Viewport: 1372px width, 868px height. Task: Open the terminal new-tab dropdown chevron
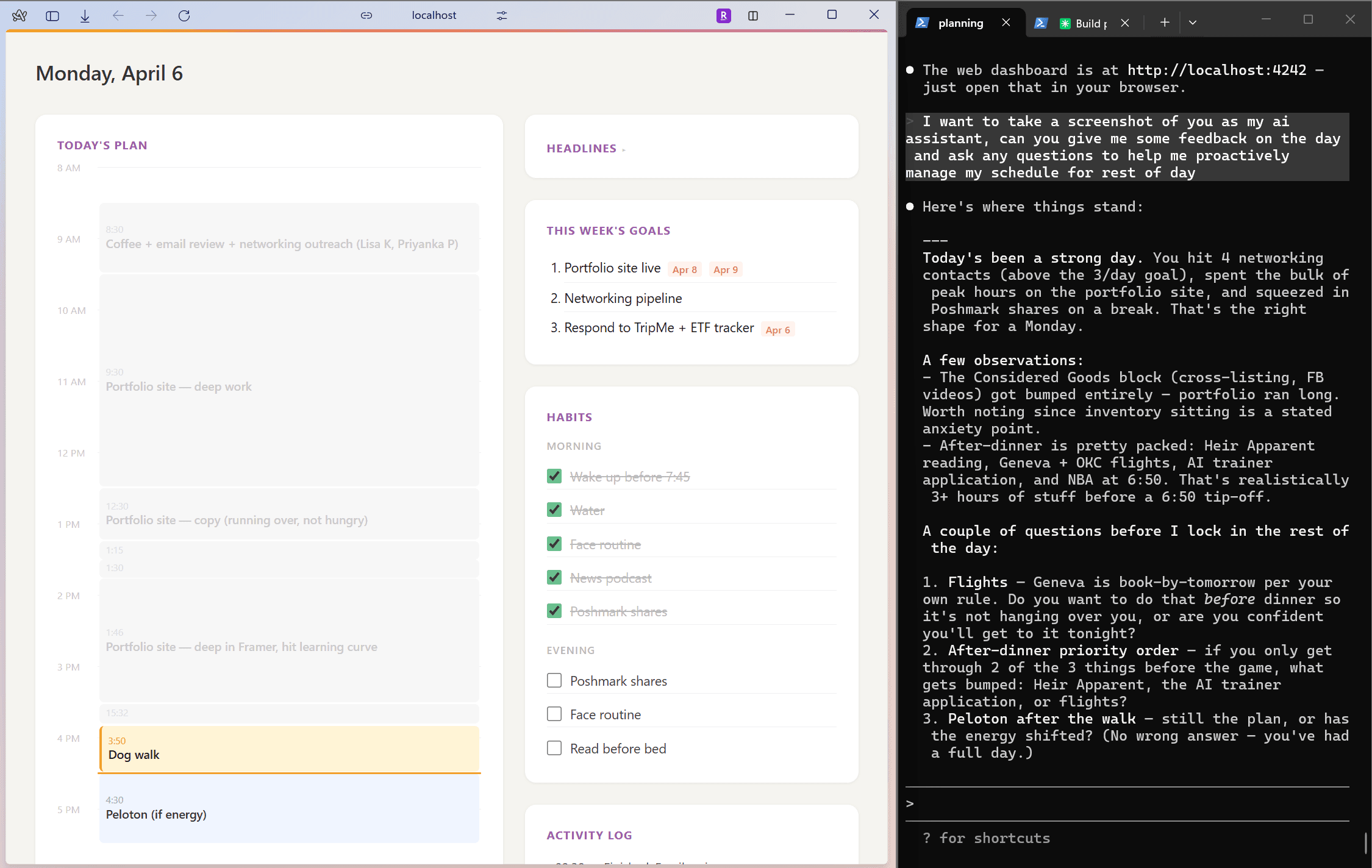click(x=1193, y=23)
